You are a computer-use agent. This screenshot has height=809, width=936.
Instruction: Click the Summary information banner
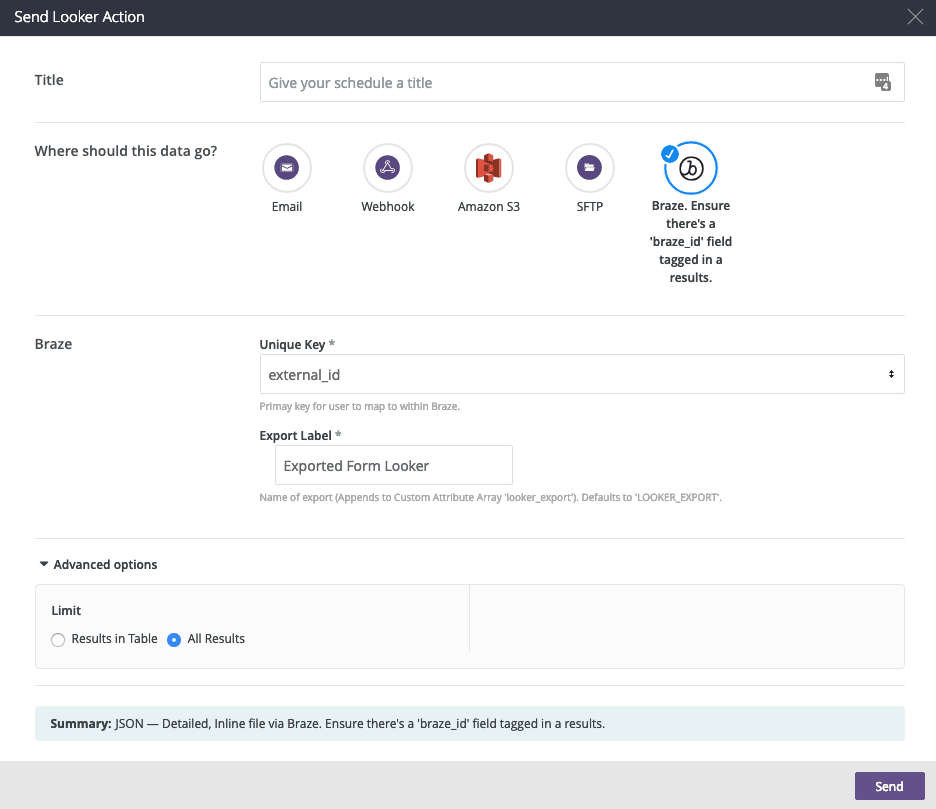469,723
